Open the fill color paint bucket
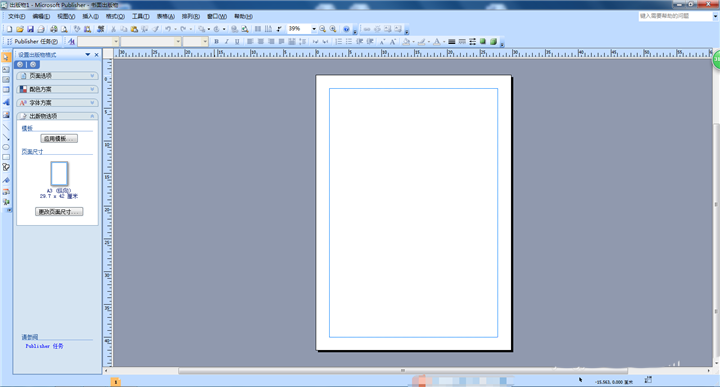This screenshot has height=387, width=720. 406,42
